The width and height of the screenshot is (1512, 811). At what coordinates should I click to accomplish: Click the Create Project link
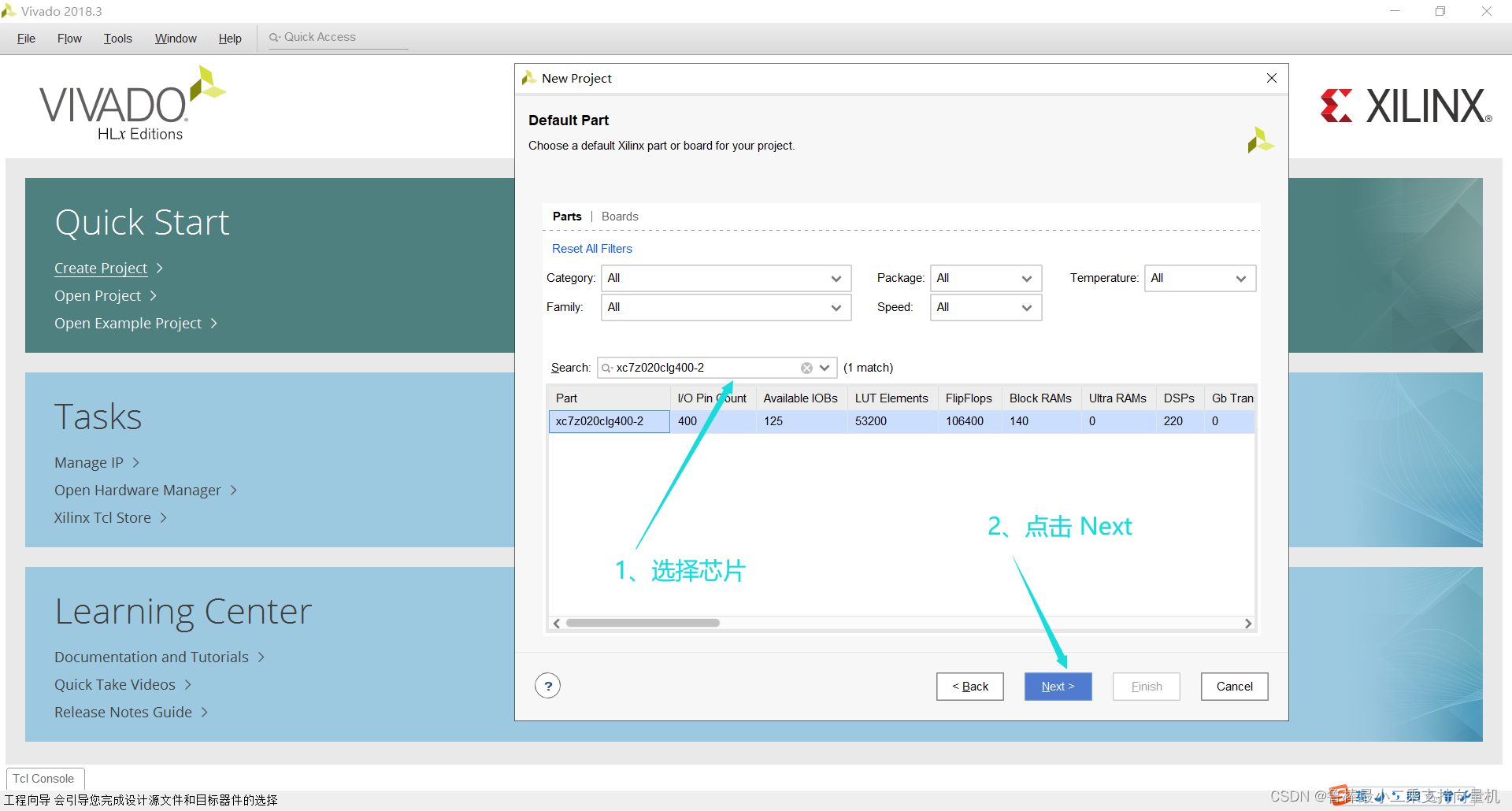click(101, 268)
